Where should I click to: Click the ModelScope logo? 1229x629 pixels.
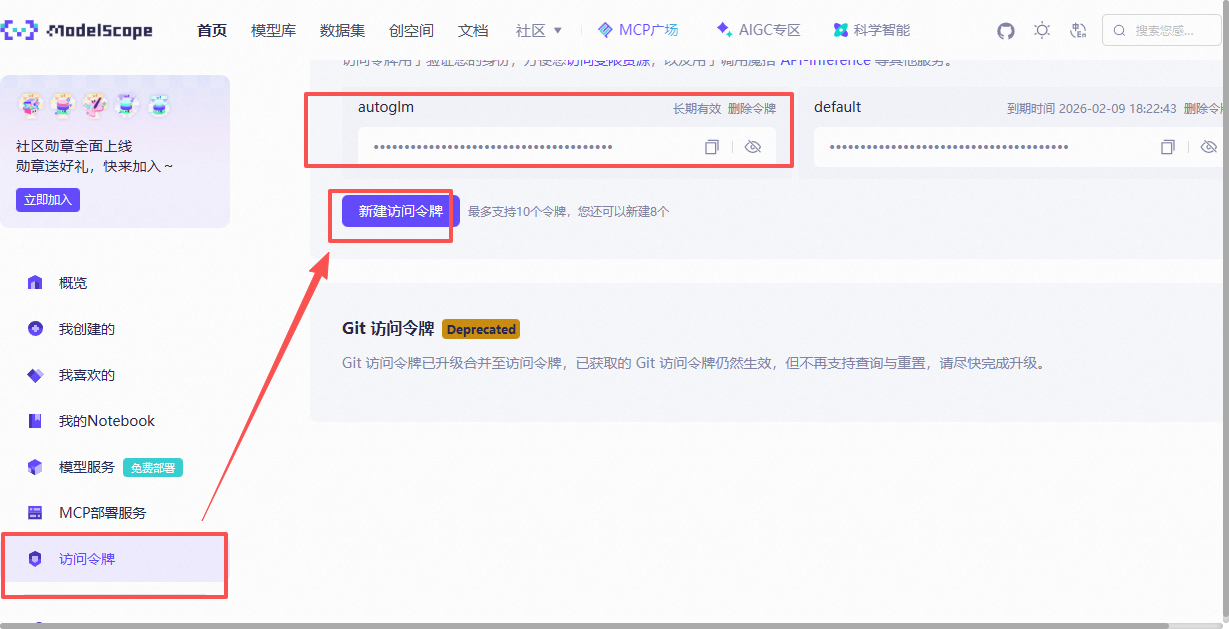click(x=78, y=31)
